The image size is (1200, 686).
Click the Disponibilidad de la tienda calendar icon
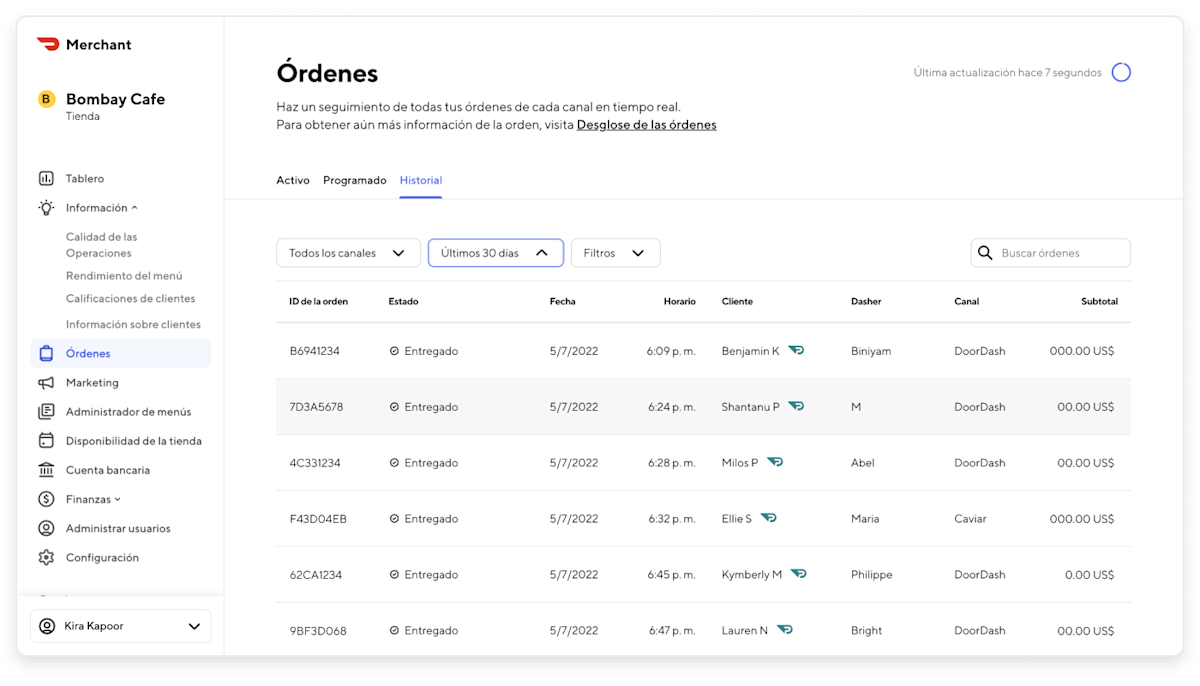click(45, 440)
